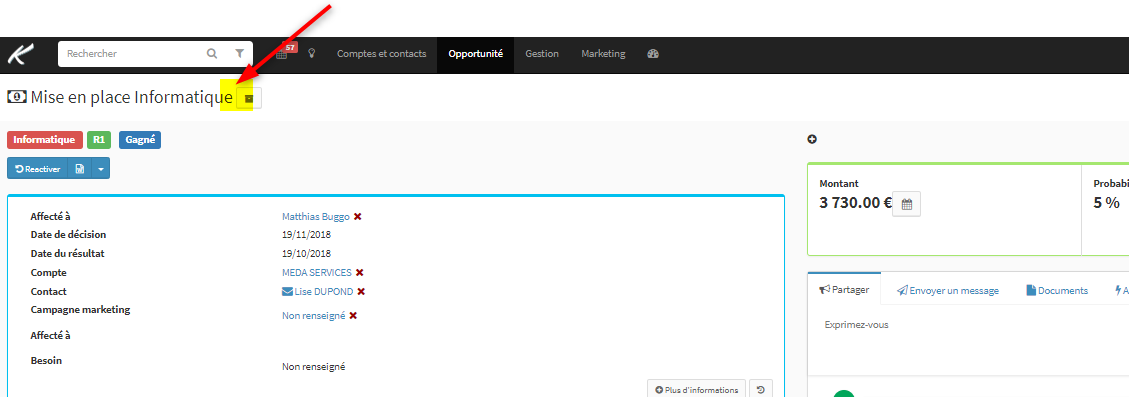Switch to the Documents tab
This screenshot has width=1129, height=397.
(1057, 290)
